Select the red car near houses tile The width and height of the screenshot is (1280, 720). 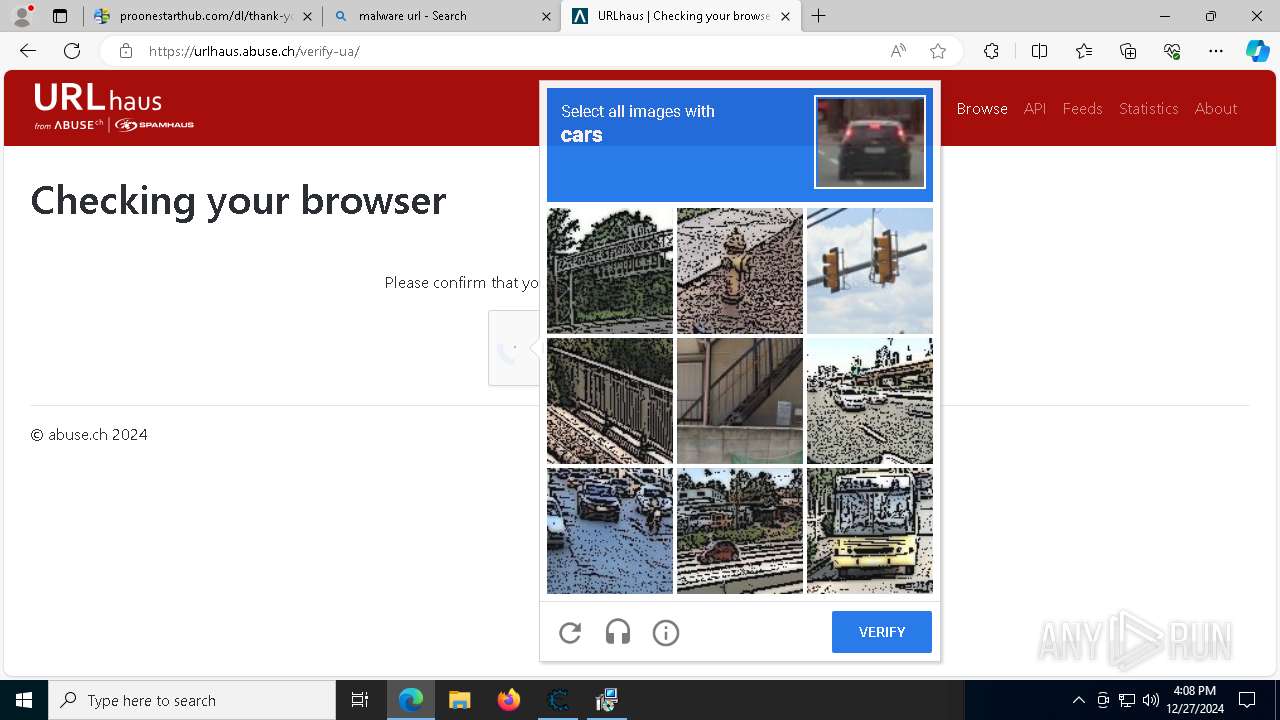pos(740,531)
